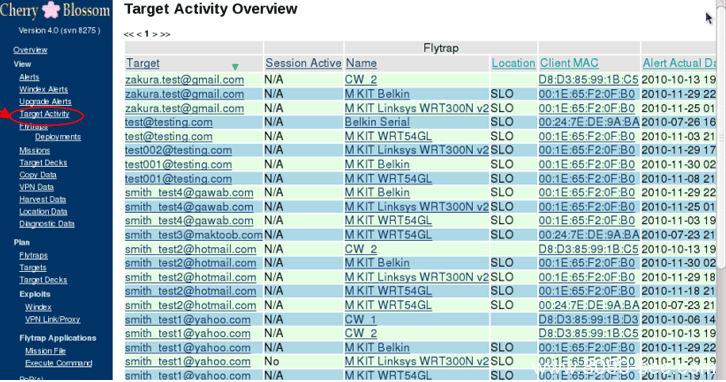
Task: Open the Belkin Serial flytrap link
Action: pyautogui.click(x=377, y=122)
